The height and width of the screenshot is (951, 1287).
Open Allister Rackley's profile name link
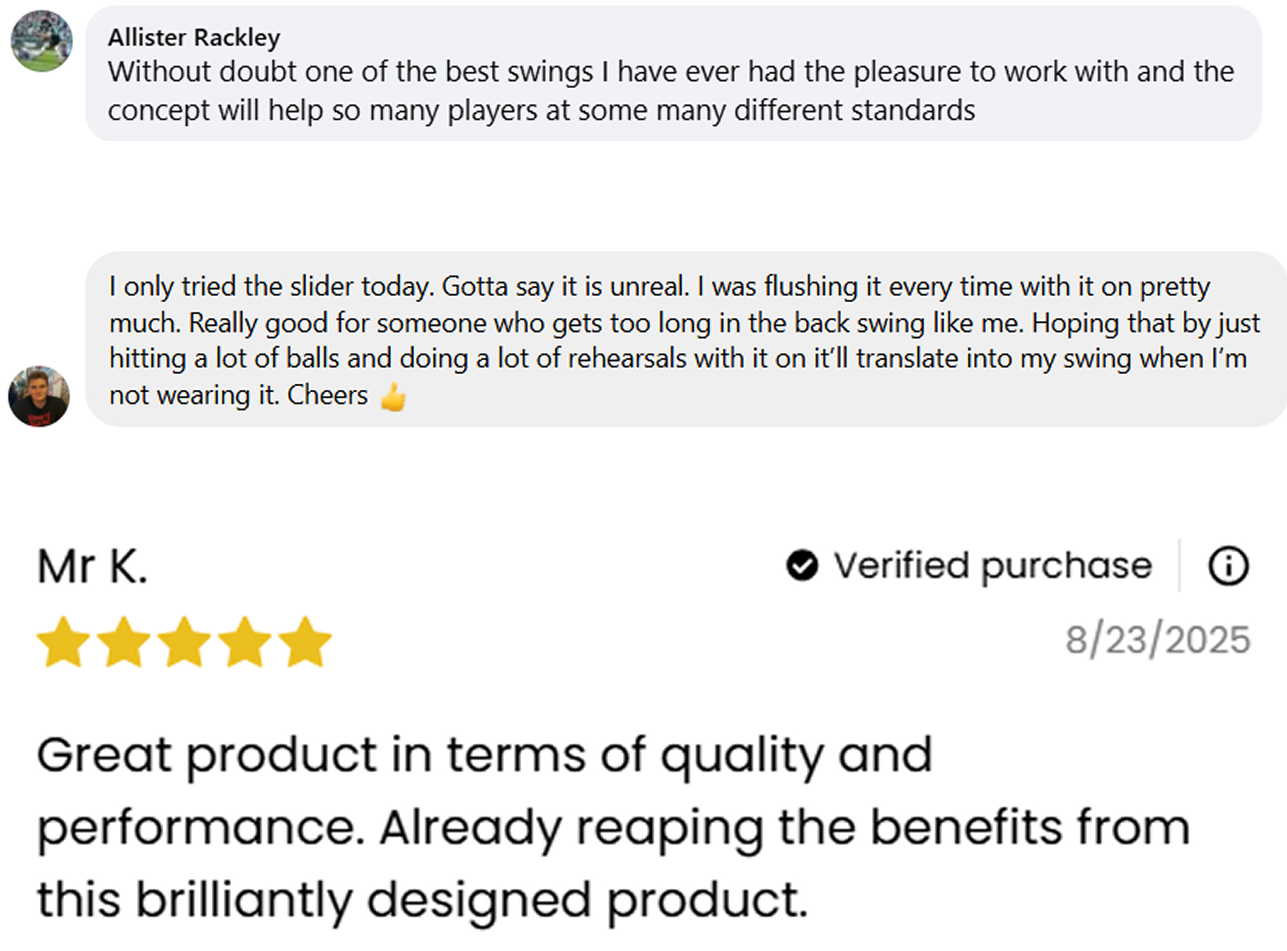[194, 38]
